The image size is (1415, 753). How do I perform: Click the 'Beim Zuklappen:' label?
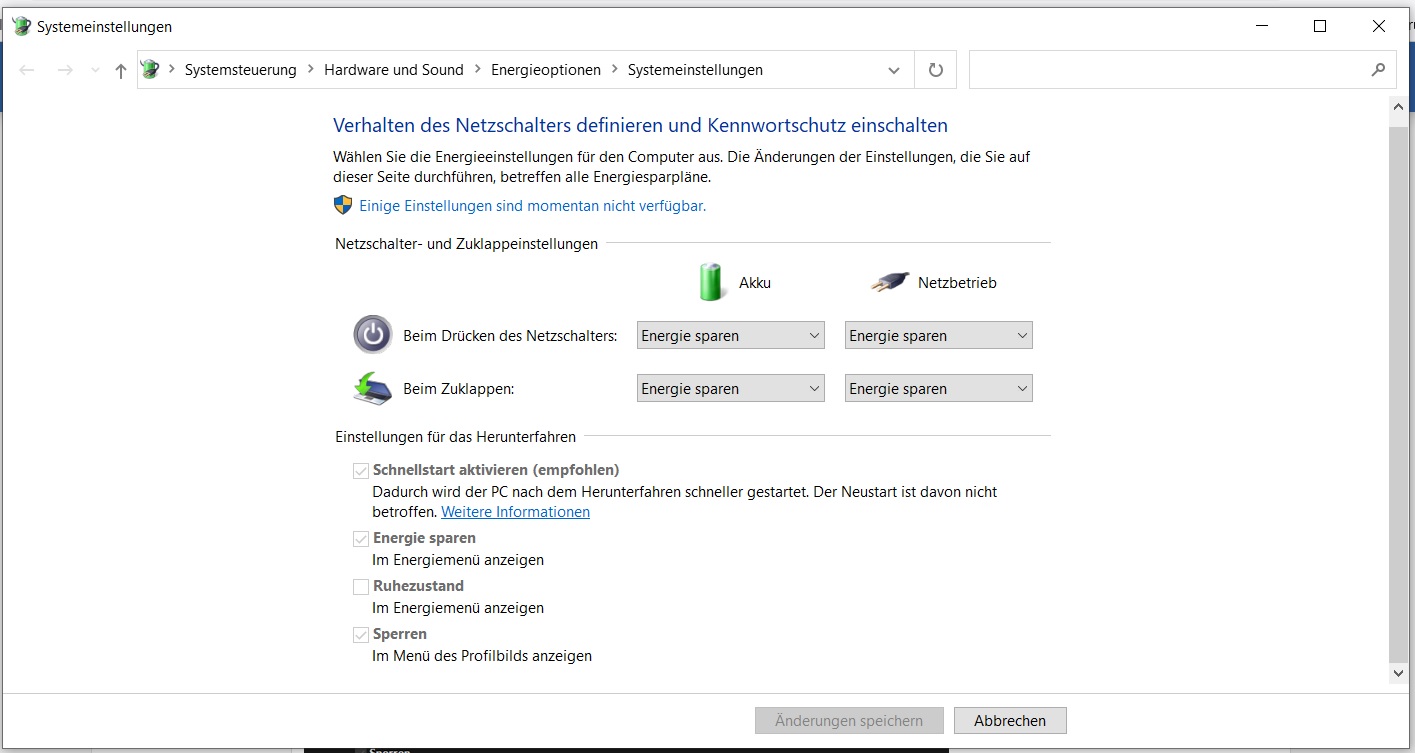(458, 389)
